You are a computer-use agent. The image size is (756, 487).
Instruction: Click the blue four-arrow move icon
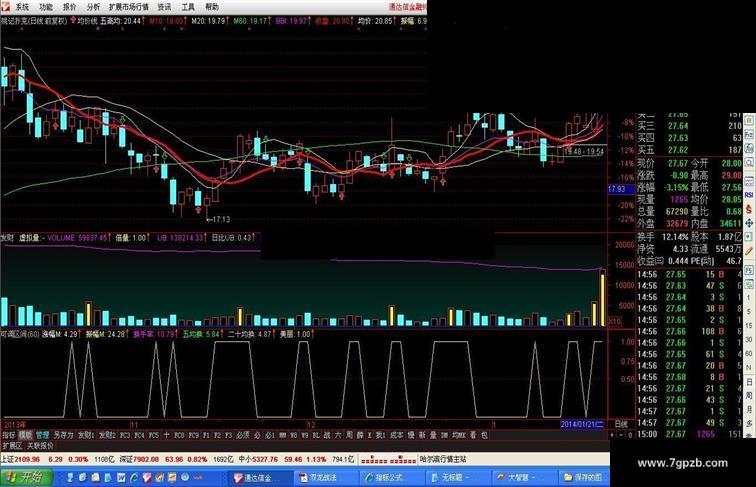tap(749, 223)
